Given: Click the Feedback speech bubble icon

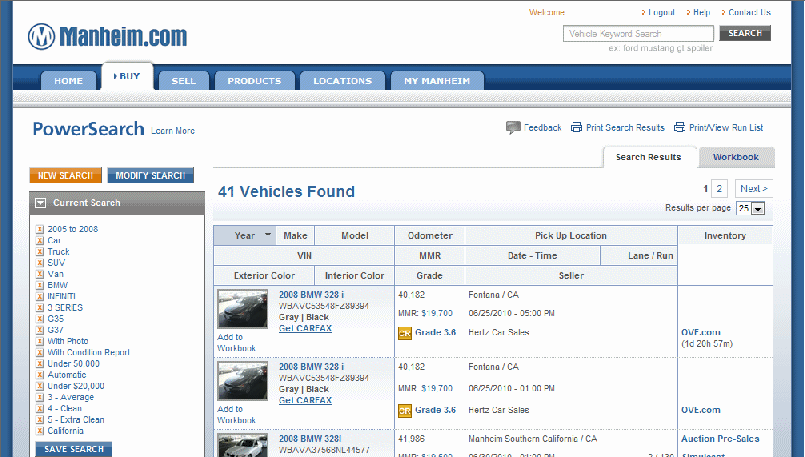Looking at the screenshot, I should (513, 128).
